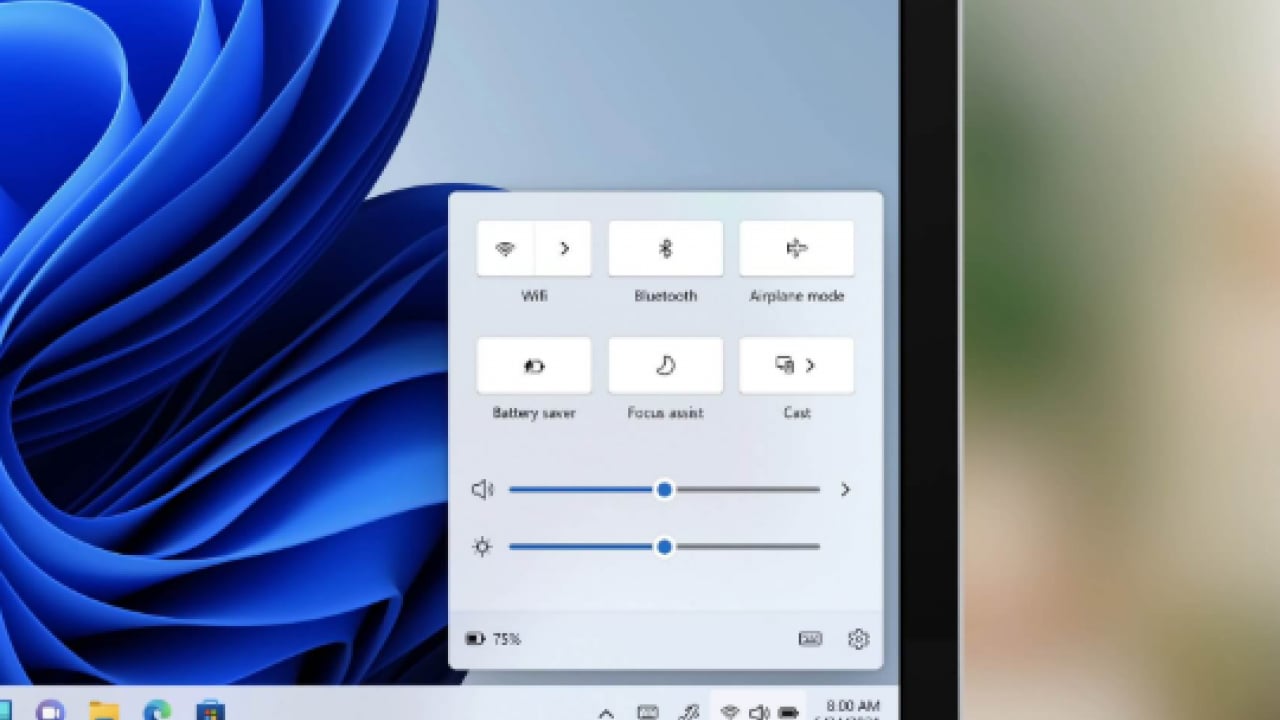
Task: Turn on Battery saver
Action: [x=534, y=365]
